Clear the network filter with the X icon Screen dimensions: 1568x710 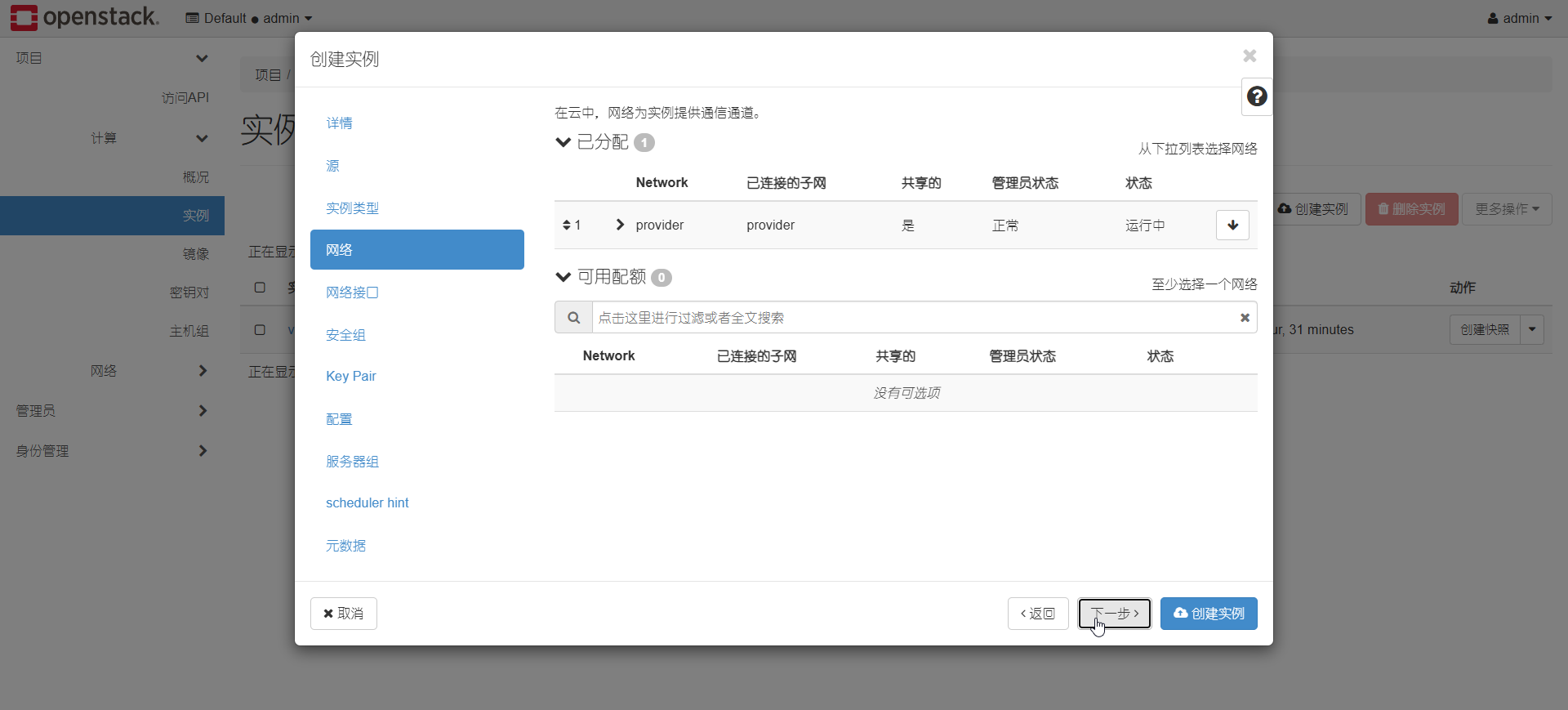(x=1245, y=318)
